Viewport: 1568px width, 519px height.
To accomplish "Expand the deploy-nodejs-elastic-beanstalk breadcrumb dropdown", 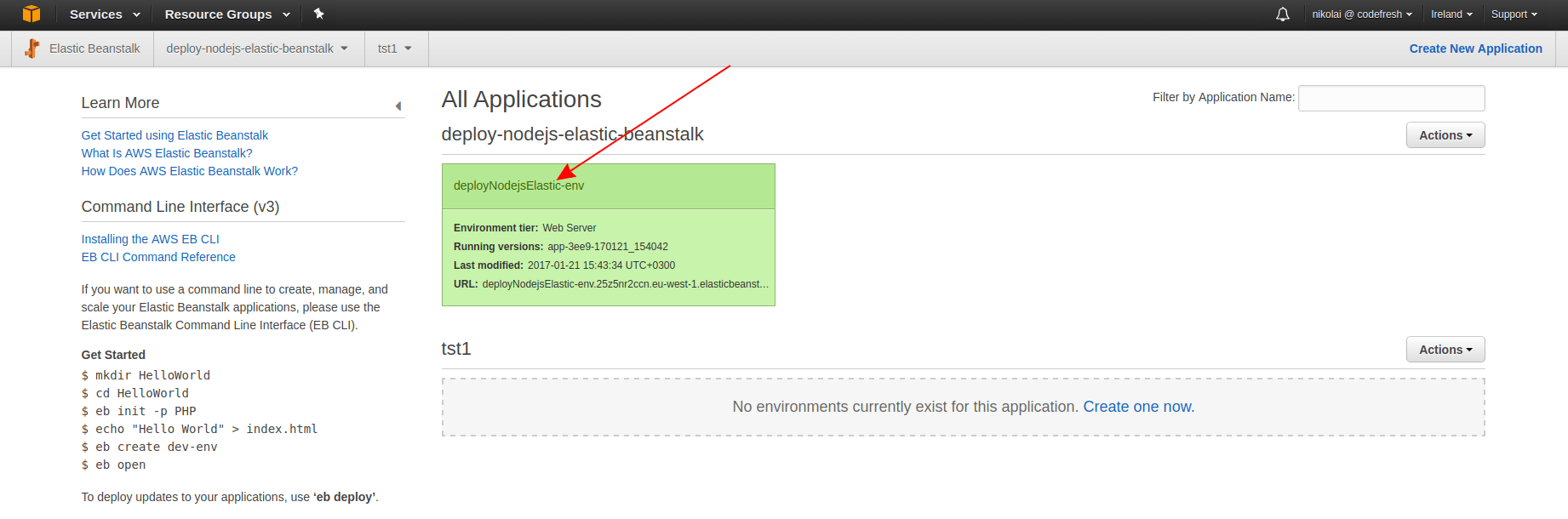I will tap(257, 48).
